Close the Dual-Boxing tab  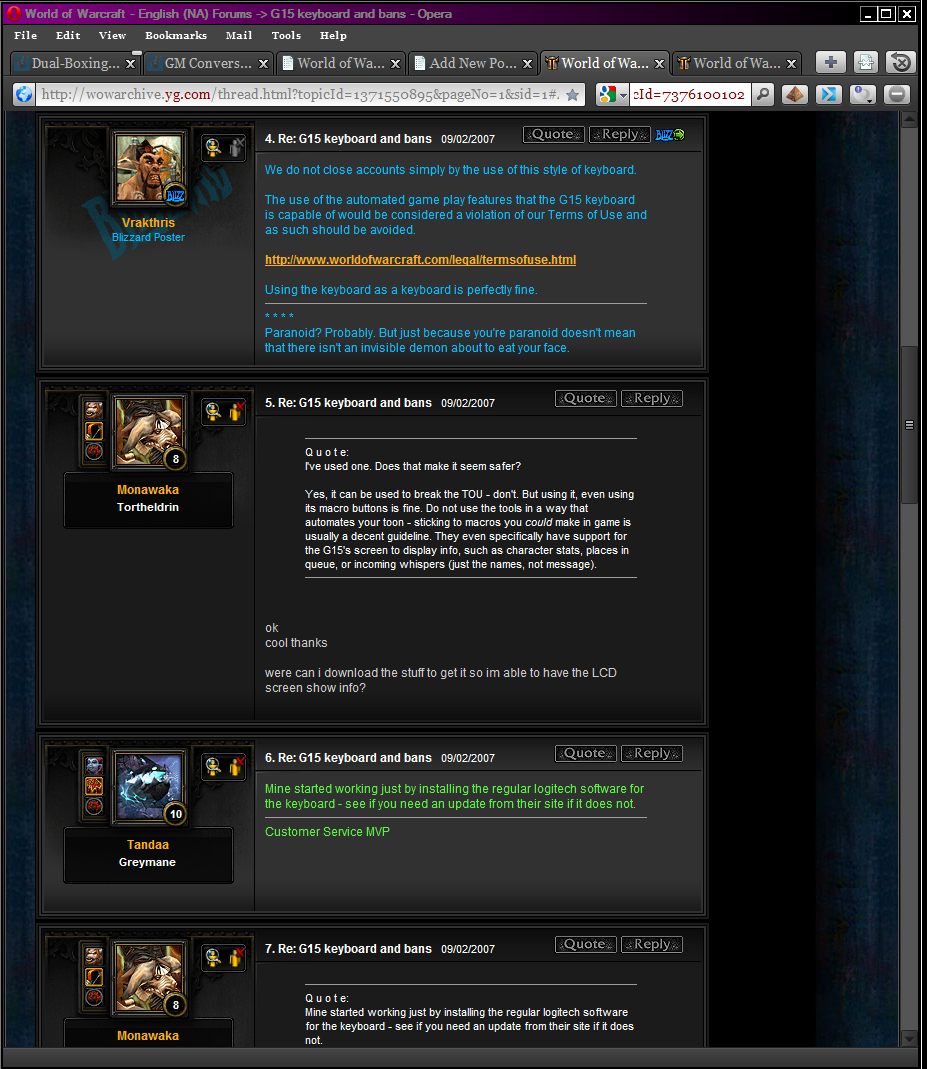click(x=130, y=64)
